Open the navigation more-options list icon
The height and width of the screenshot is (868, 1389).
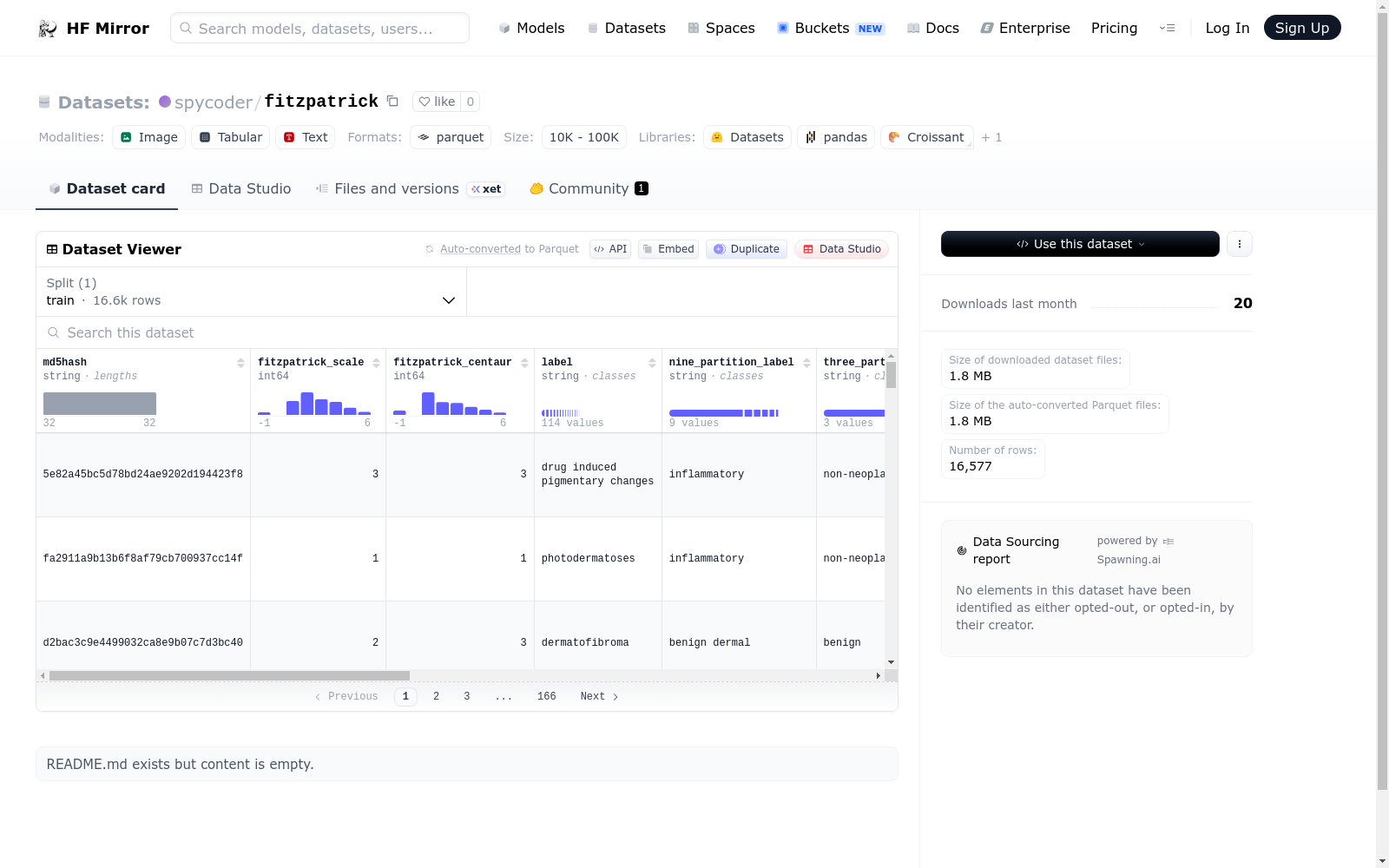click(1167, 28)
